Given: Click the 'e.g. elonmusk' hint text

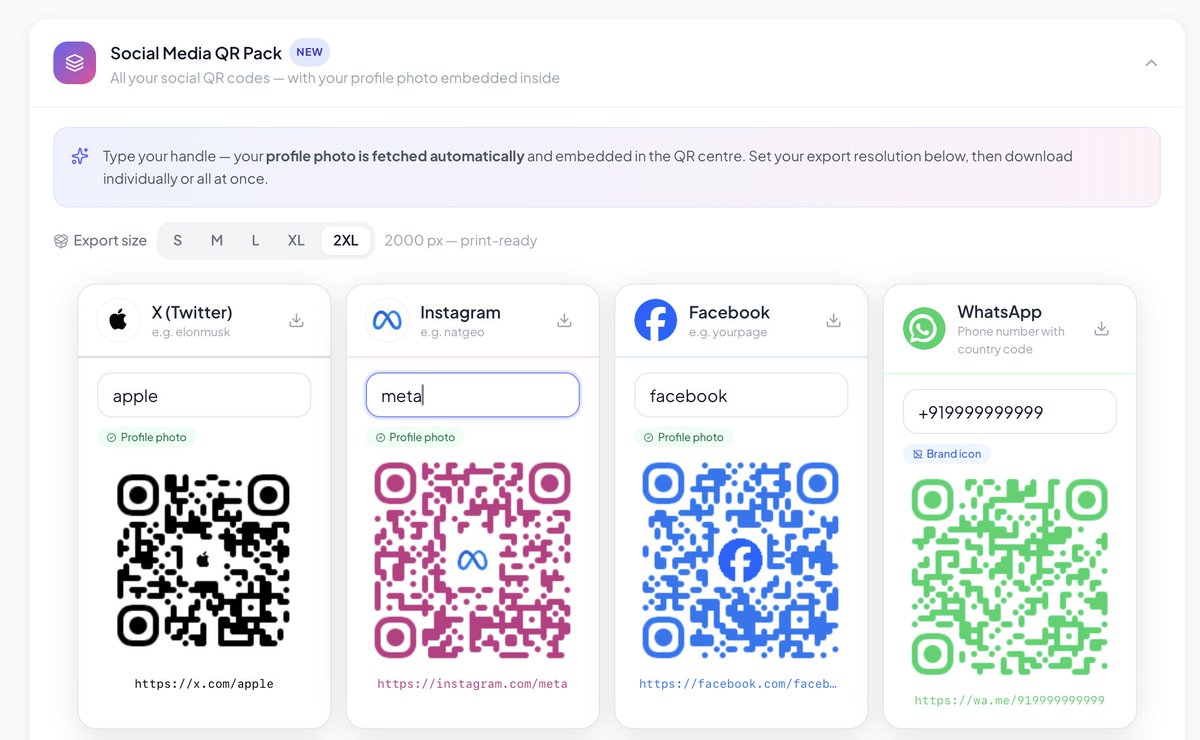Looking at the screenshot, I should (191, 332).
